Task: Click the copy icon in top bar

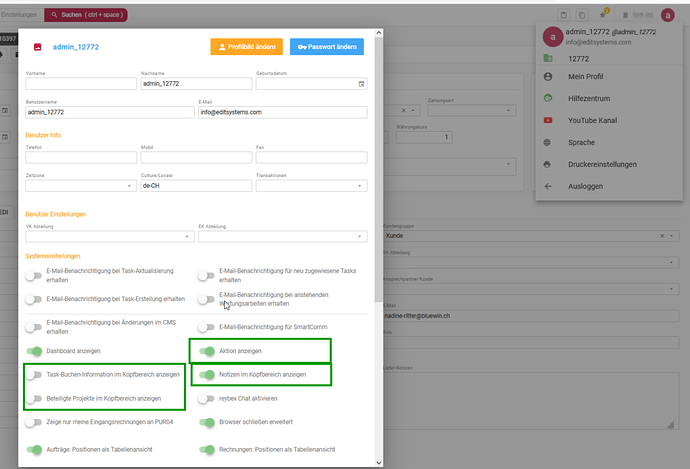Action: [582, 15]
